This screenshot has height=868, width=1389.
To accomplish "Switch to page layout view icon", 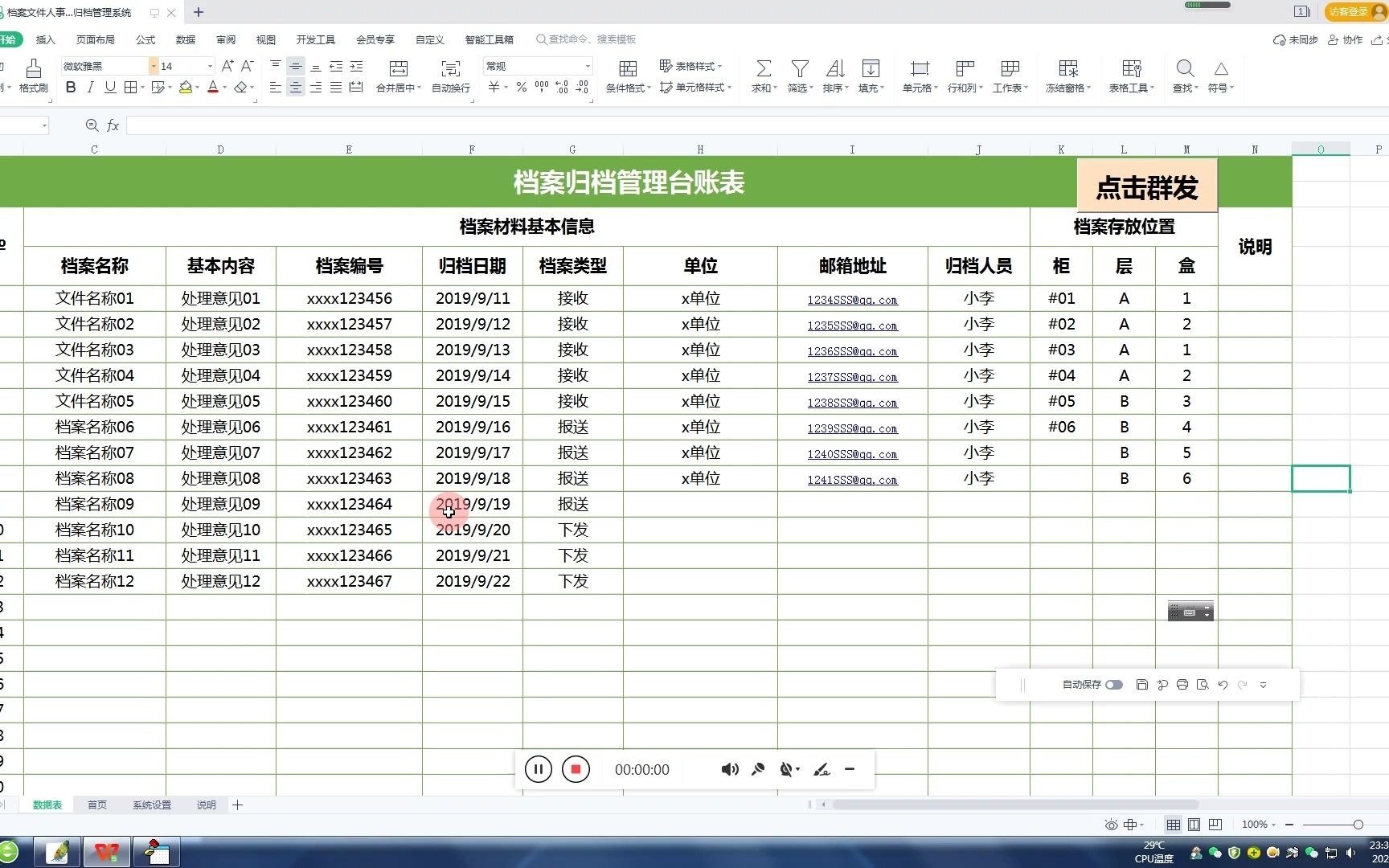I will click(1194, 825).
